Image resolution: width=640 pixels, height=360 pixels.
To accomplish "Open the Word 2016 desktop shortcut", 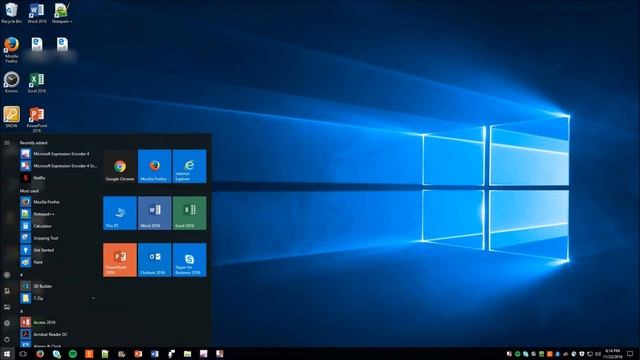I will pos(37,13).
